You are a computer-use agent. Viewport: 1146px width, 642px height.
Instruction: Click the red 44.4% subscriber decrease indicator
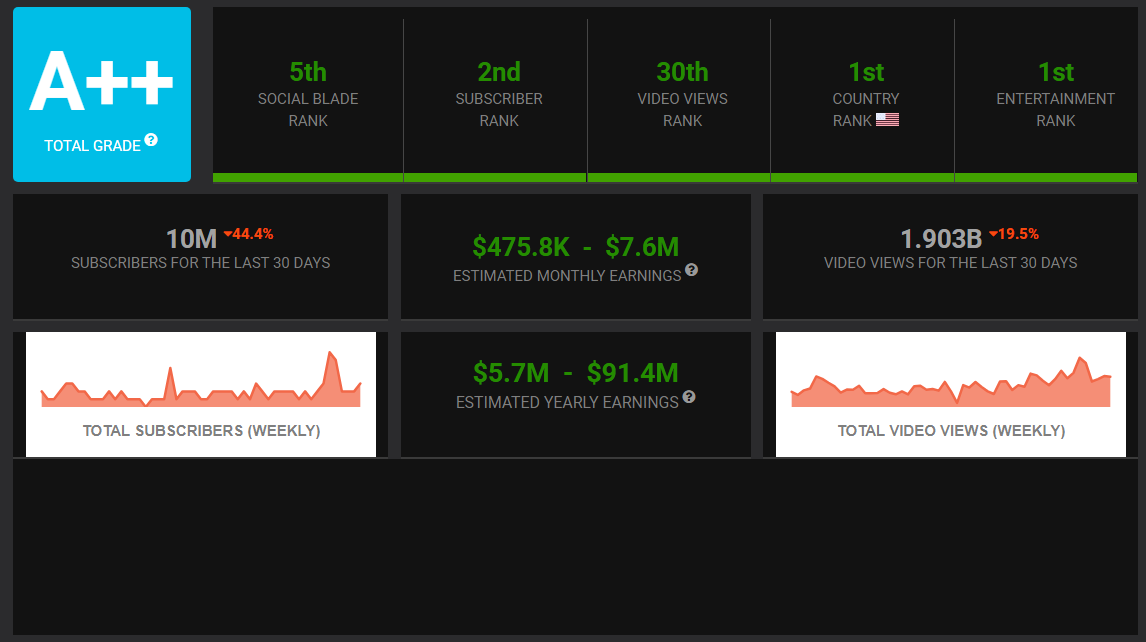click(248, 234)
